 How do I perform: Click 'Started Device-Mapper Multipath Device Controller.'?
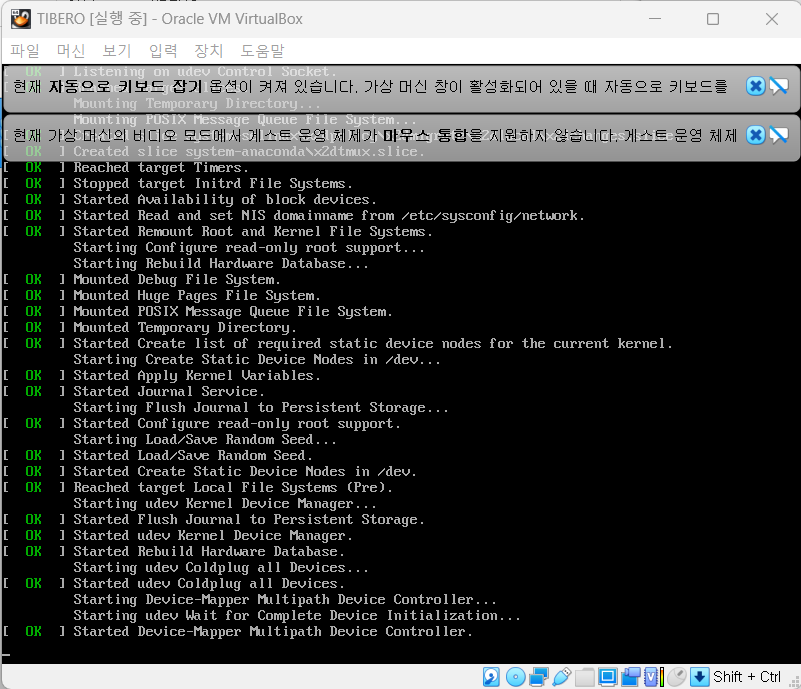click(273, 632)
